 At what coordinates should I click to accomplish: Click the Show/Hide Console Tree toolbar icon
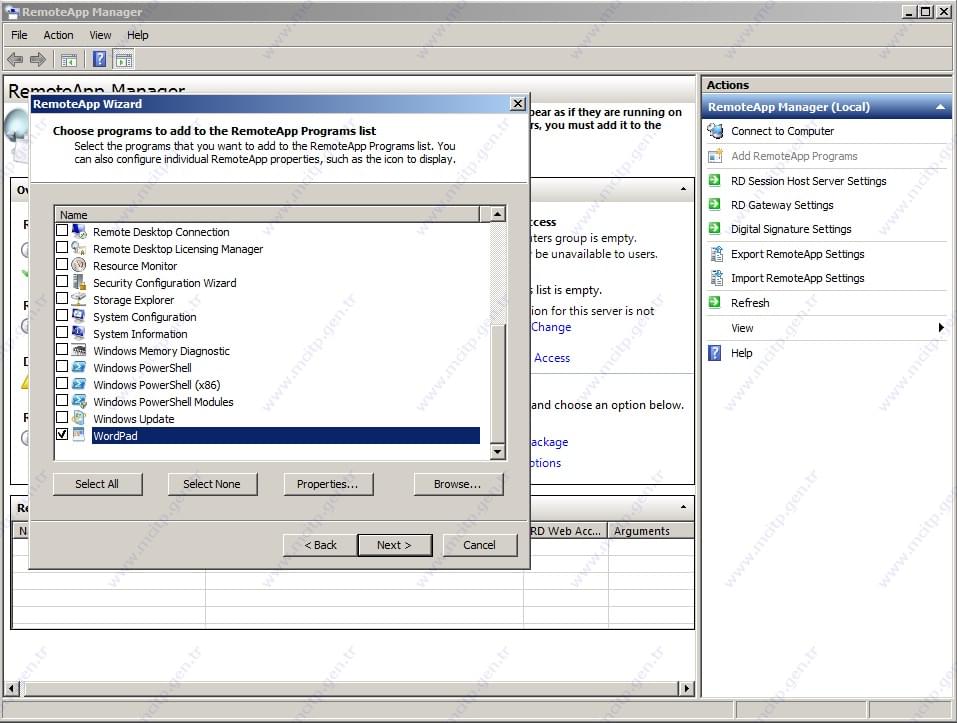(x=69, y=60)
